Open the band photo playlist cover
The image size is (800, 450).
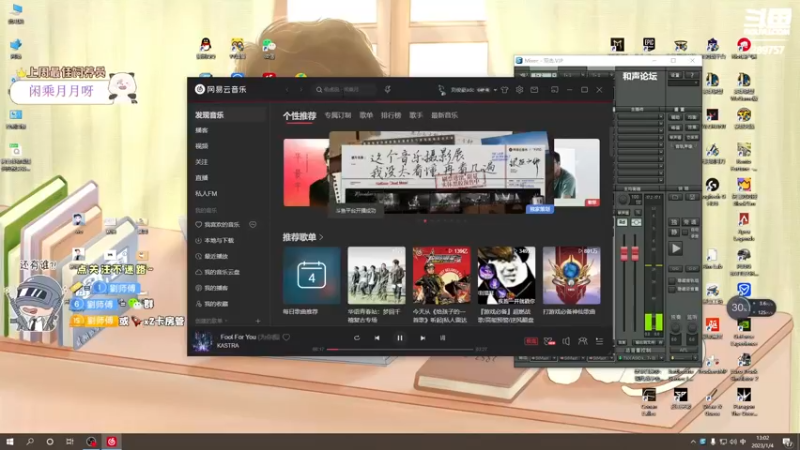(377, 276)
